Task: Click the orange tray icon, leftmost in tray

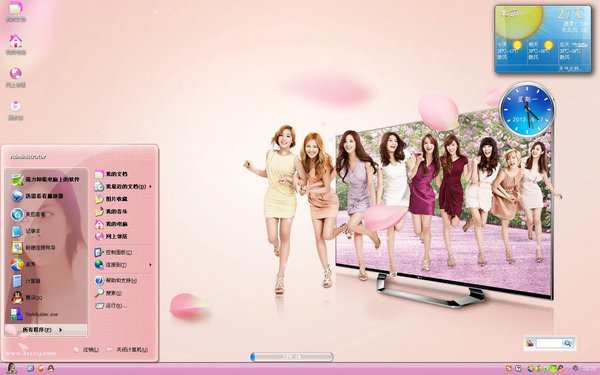Action: (x=508, y=368)
